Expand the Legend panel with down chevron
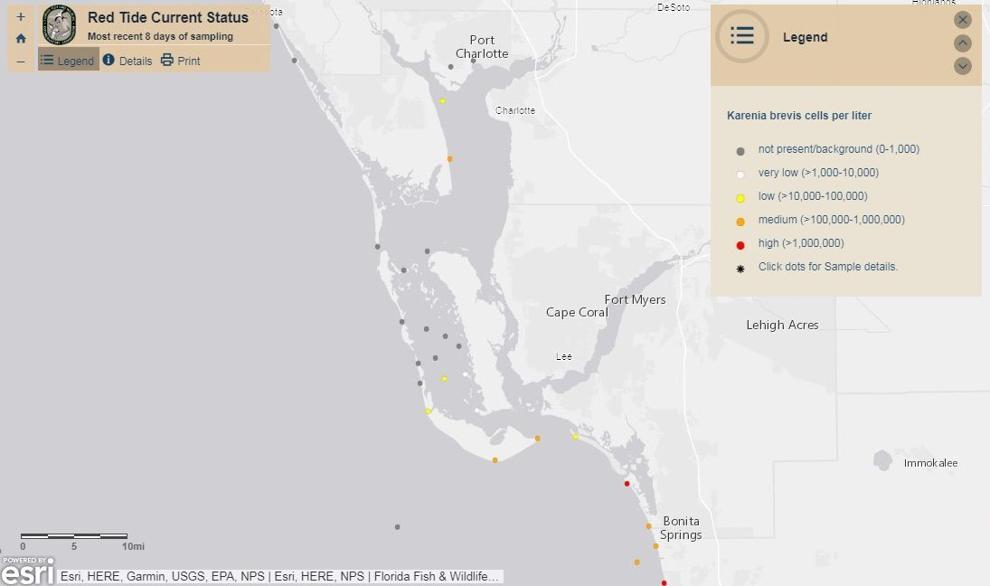The width and height of the screenshot is (990, 586). pos(963,66)
